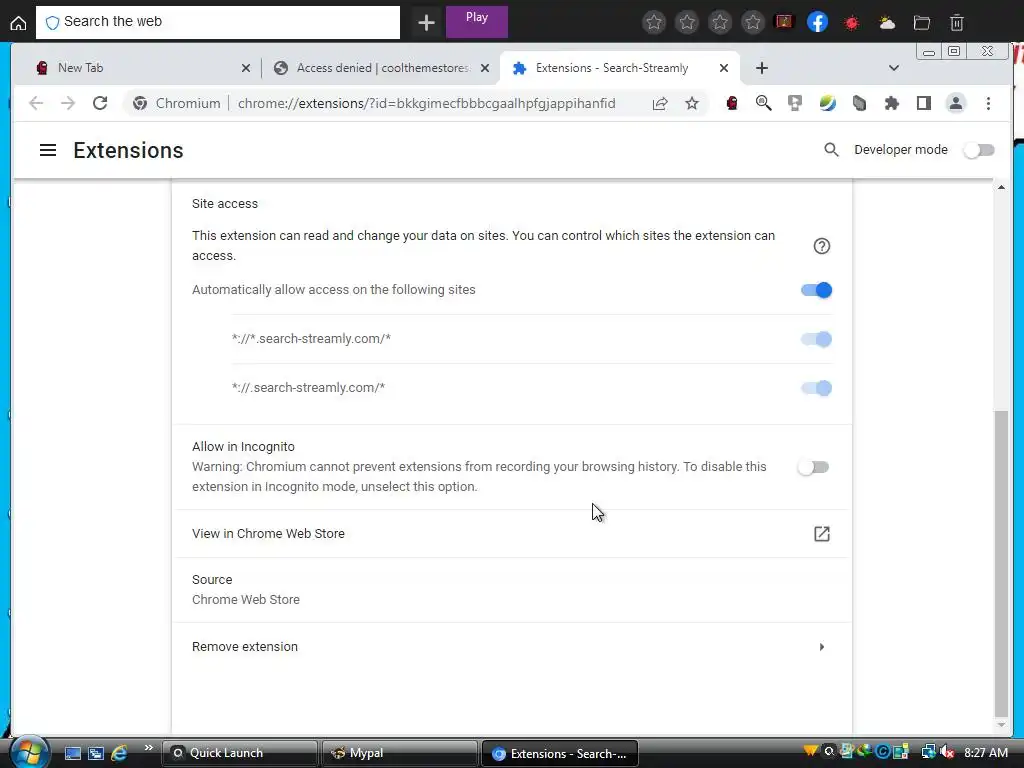Open the Extensions hamburger menu
This screenshot has height=768, width=1024.
coord(48,150)
